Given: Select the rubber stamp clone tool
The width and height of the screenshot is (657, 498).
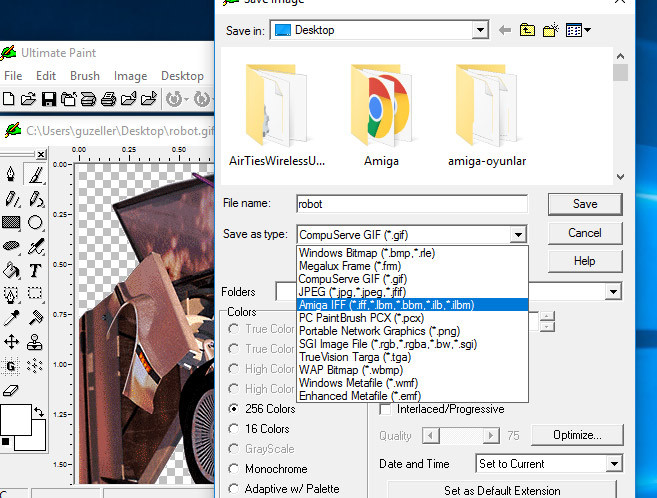Looking at the screenshot, I should (35, 342).
